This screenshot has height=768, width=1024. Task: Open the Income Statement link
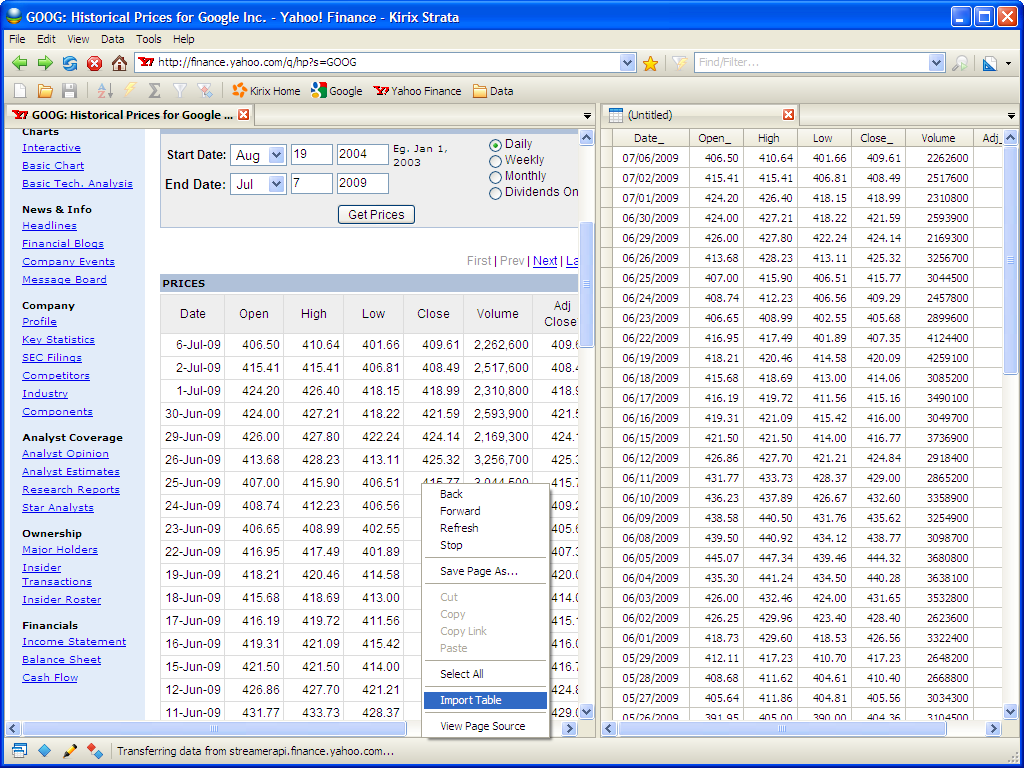click(74, 642)
